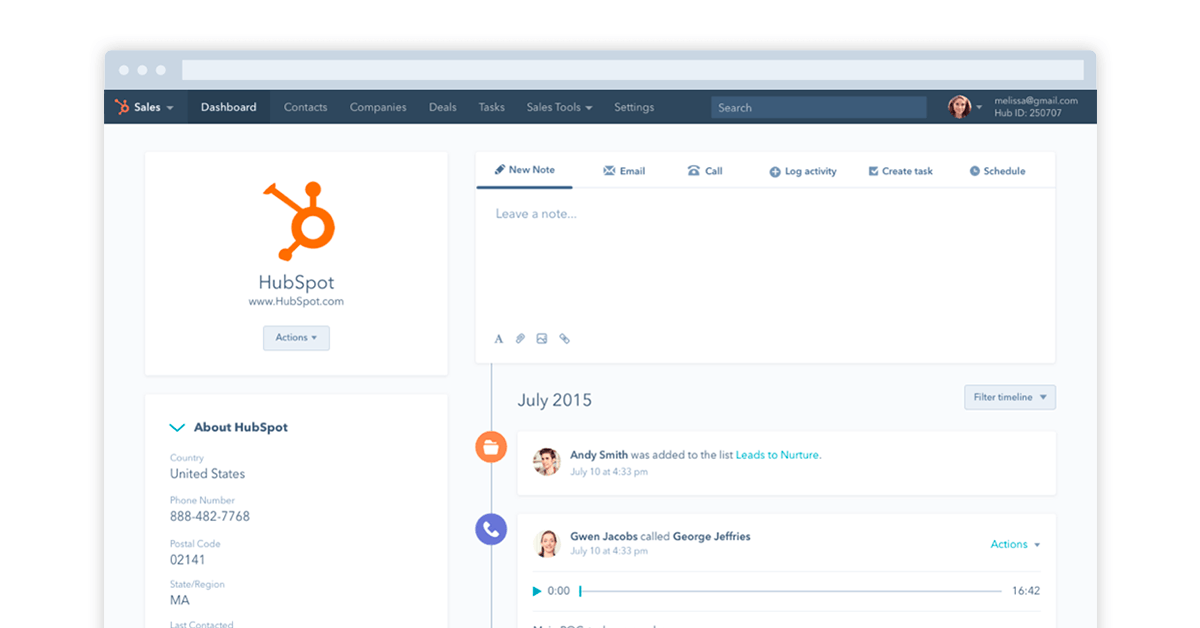Open the Call tab with phone icon
The height and width of the screenshot is (628, 1200).
click(692, 171)
